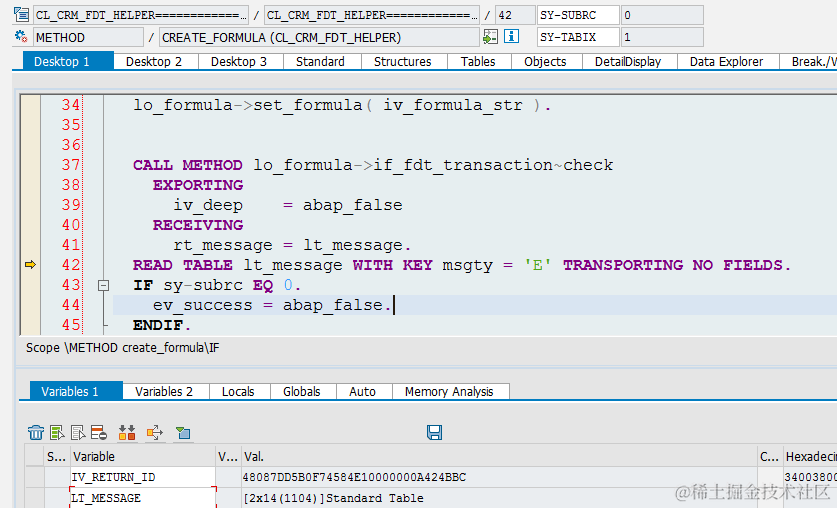
Task: Click the Hexadecimal column header
Action: [x=810, y=456]
